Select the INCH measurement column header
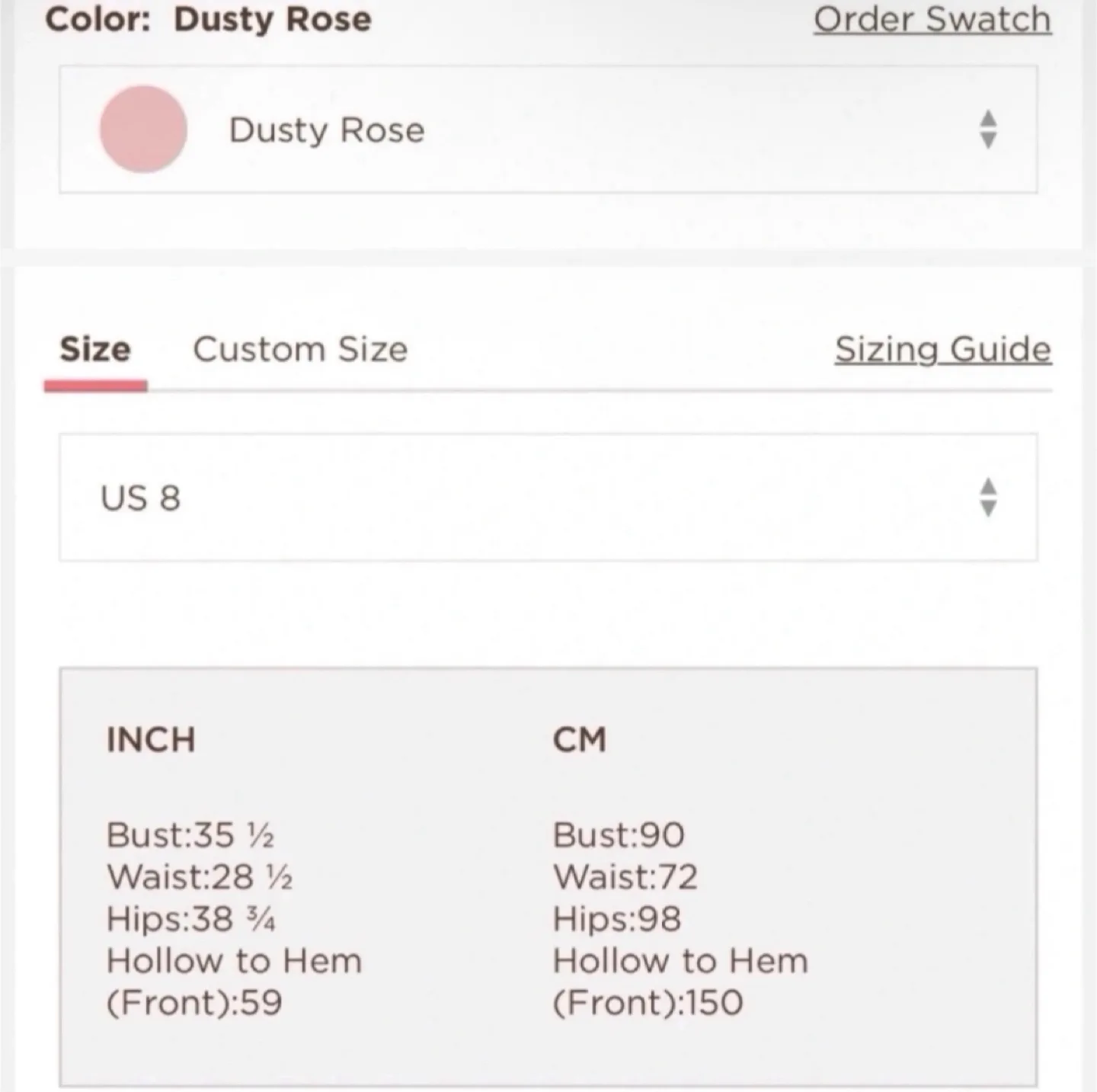Image resolution: width=1097 pixels, height=1092 pixels. (x=150, y=739)
